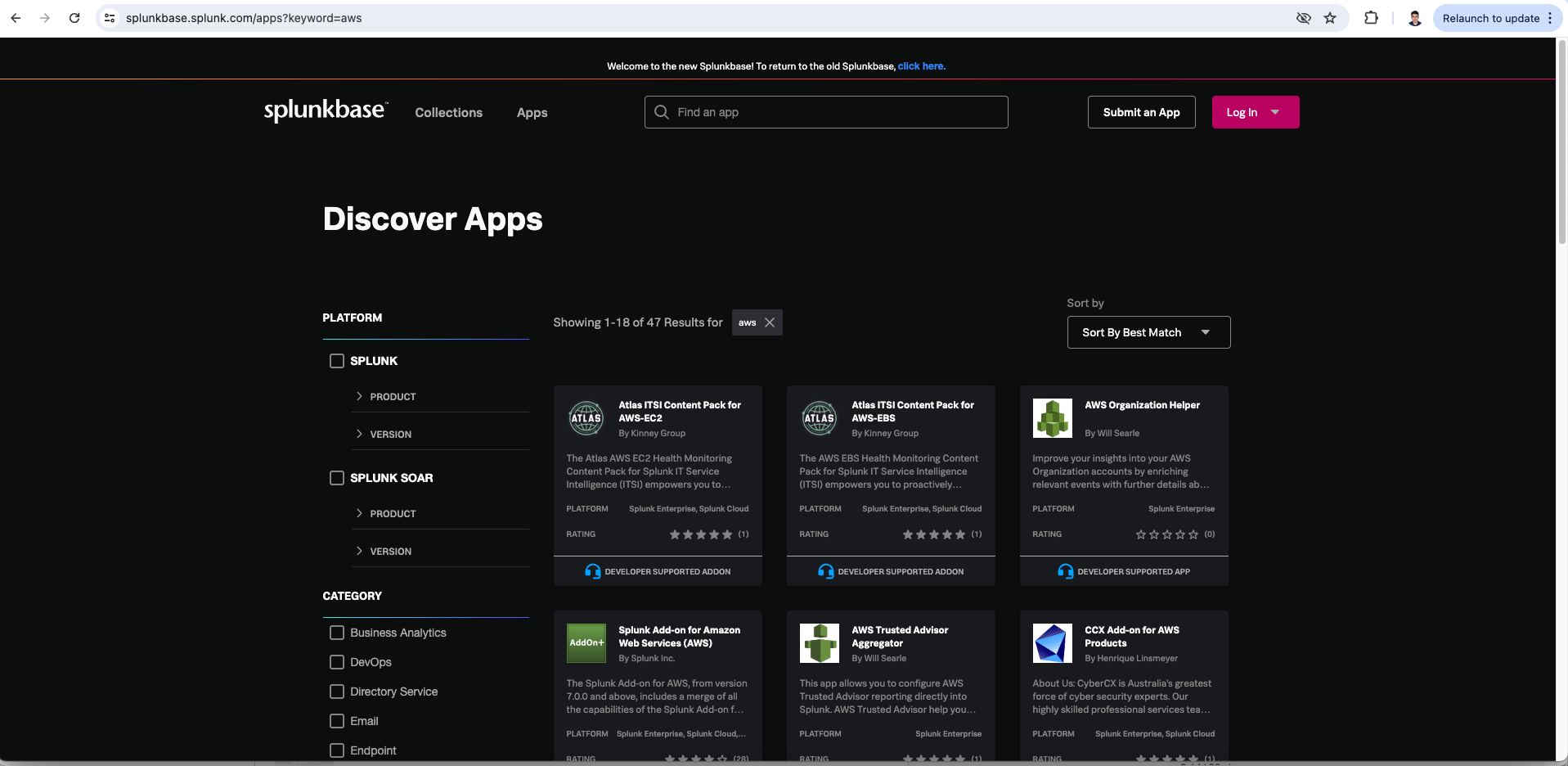Click Relaunch to update button

coord(1490,18)
